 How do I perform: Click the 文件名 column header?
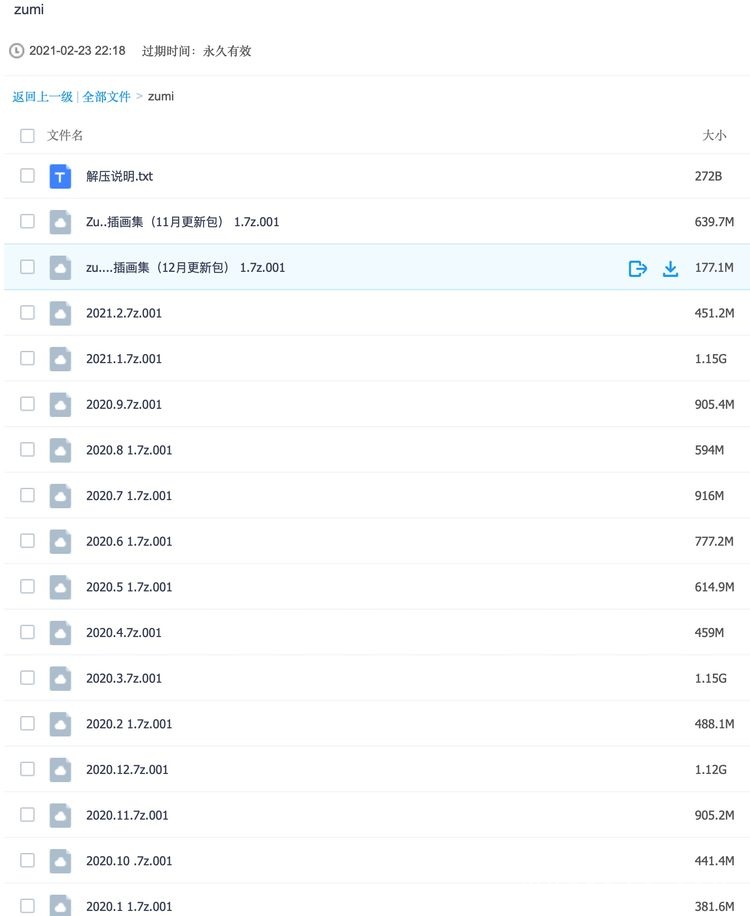coord(65,136)
